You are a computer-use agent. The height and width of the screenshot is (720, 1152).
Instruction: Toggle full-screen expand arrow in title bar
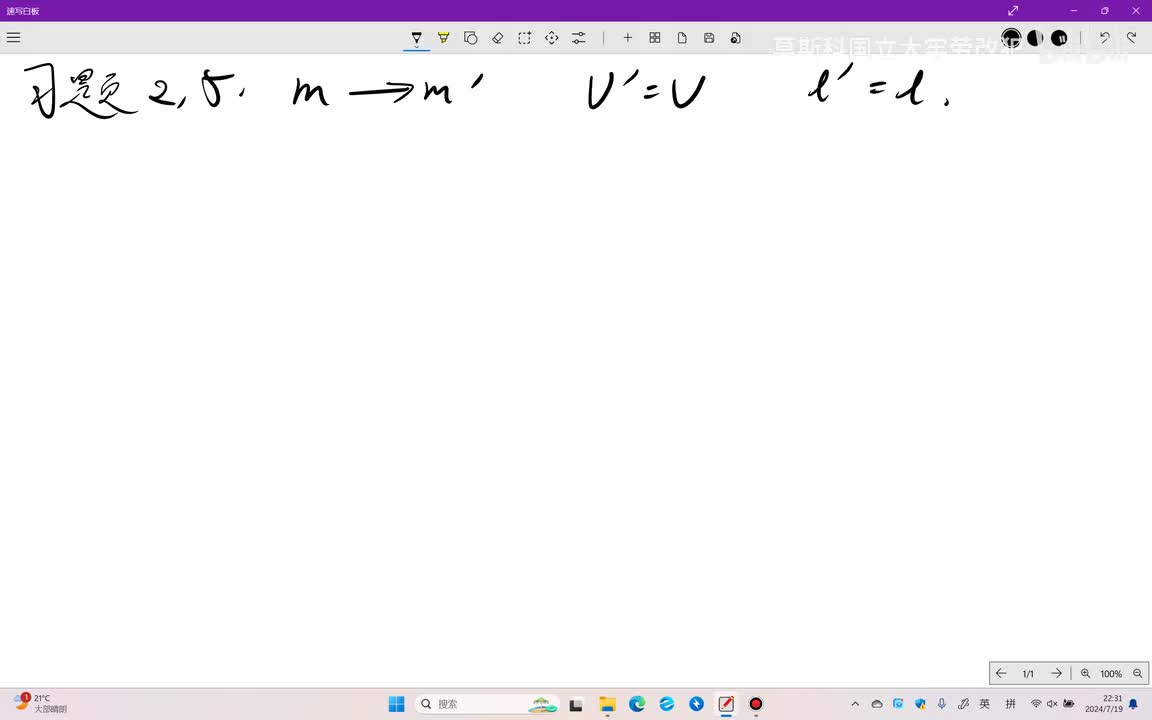(x=1013, y=10)
